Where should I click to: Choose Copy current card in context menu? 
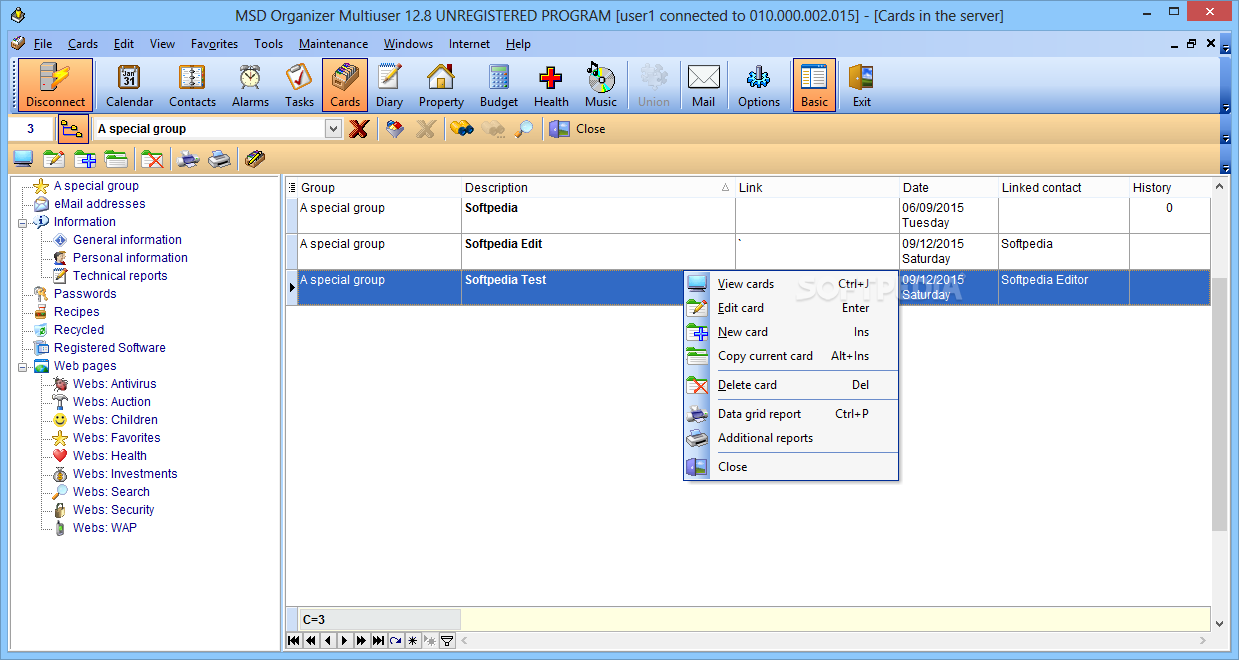click(791, 356)
